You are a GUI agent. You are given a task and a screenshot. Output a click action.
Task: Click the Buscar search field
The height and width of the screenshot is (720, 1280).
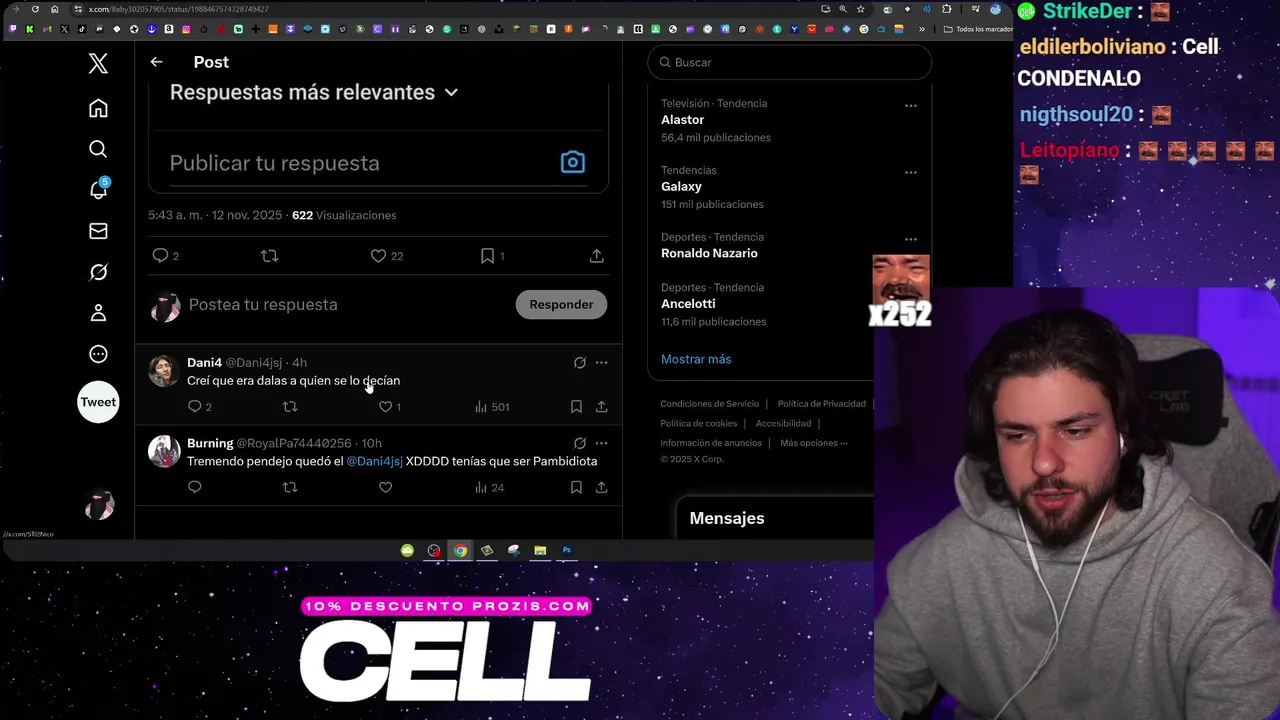click(790, 62)
